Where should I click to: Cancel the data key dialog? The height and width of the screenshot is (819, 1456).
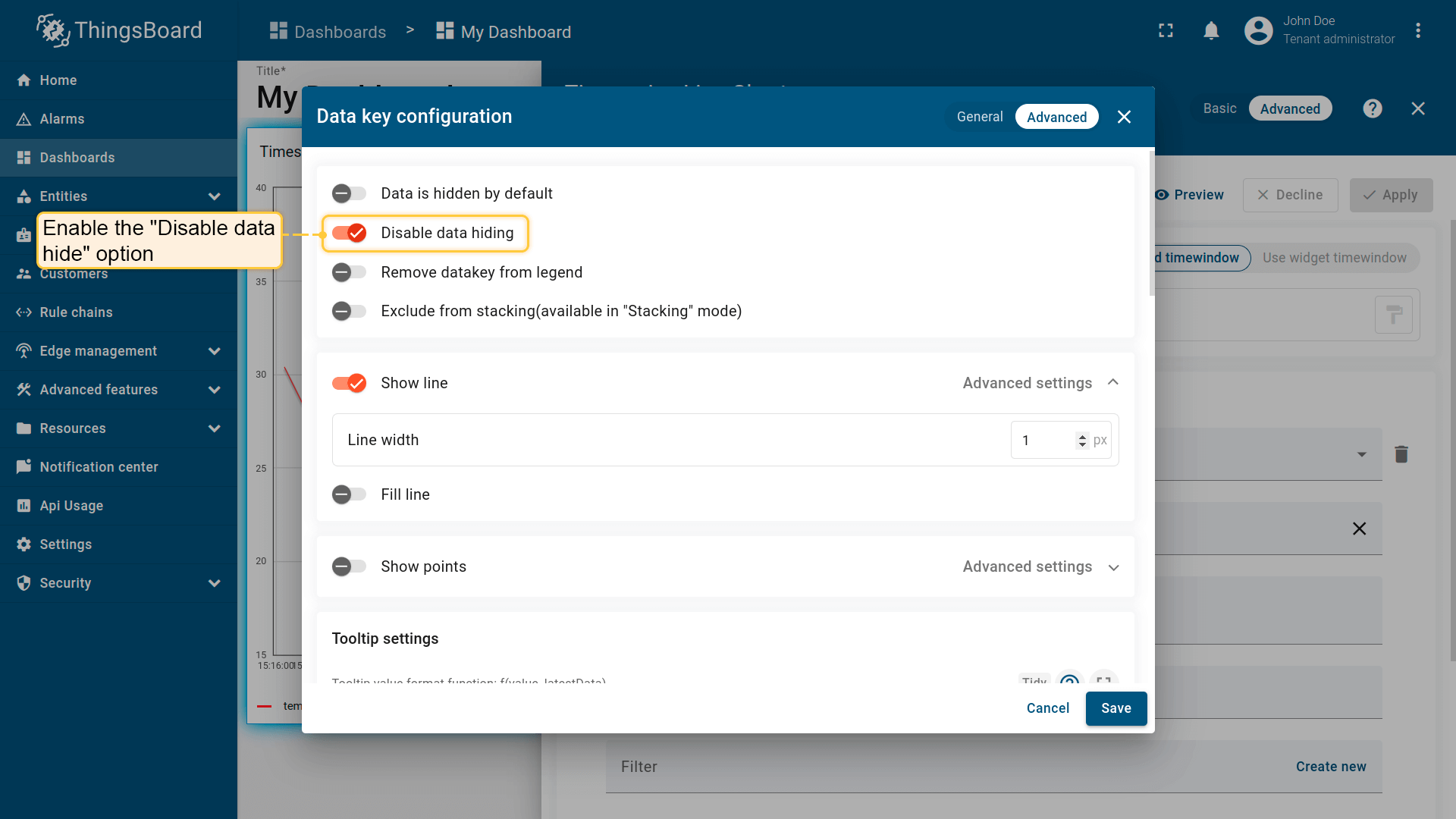(x=1047, y=708)
